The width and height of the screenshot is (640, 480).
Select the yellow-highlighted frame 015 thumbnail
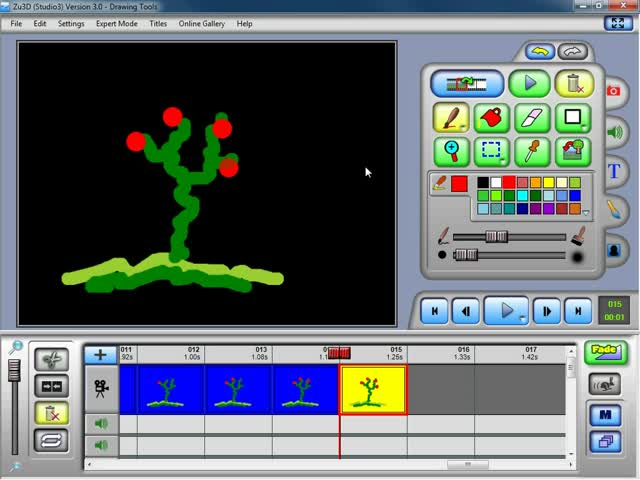point(373,390)
